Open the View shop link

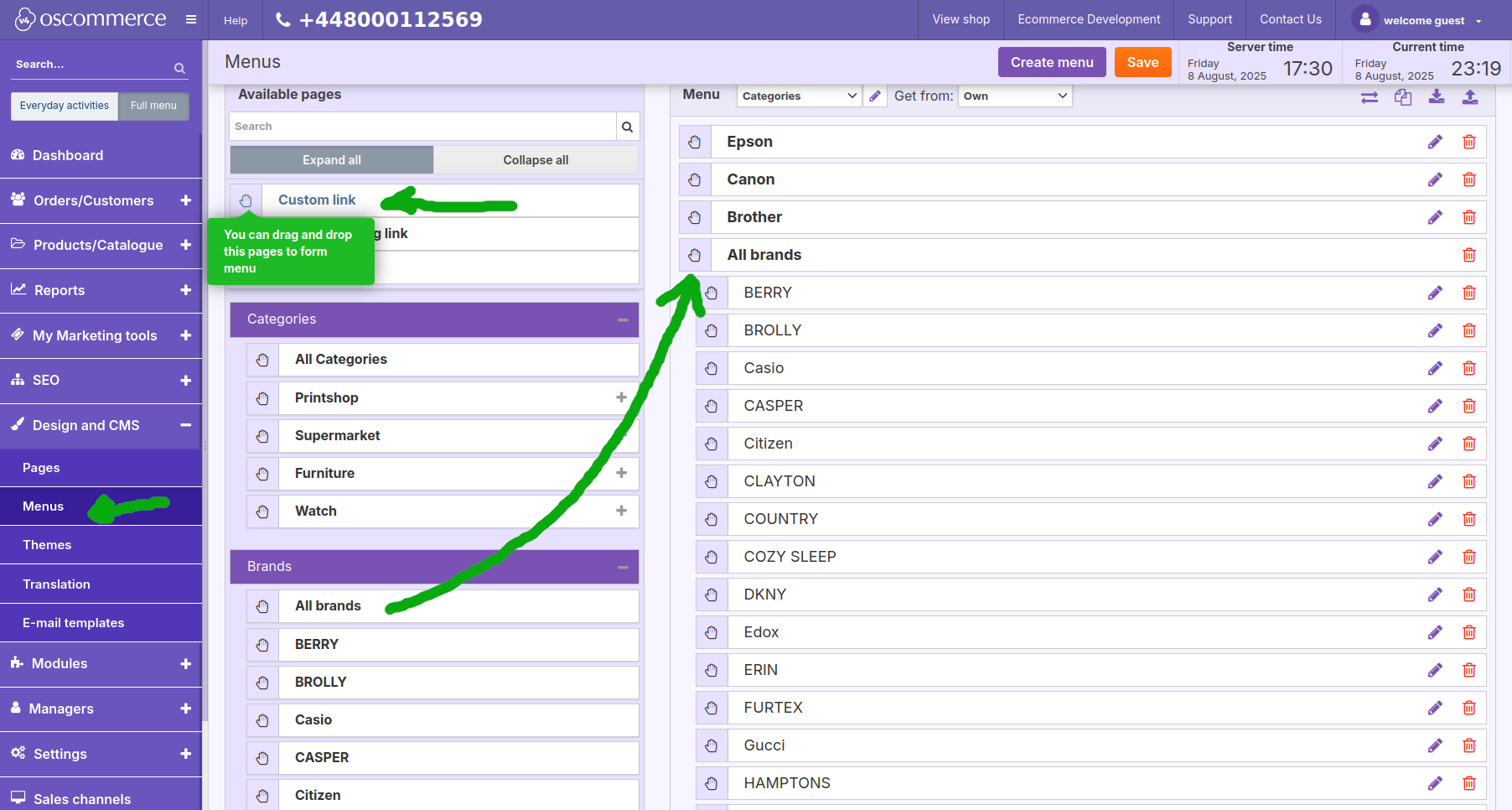tap(961, 19)
